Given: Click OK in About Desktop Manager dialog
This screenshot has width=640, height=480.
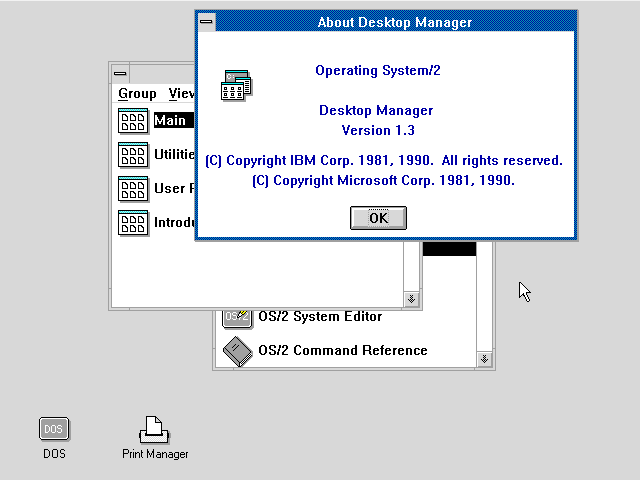Looking at the screenshot, I should coord(378,218).
